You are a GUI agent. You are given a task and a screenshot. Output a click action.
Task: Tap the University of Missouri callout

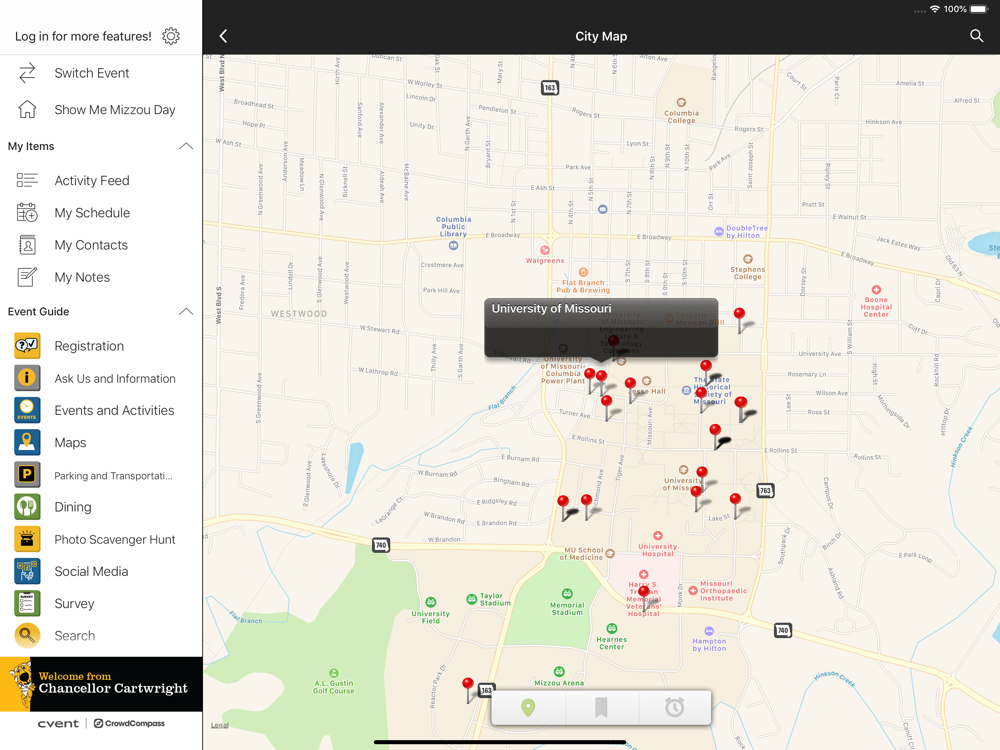click(600, 326)
